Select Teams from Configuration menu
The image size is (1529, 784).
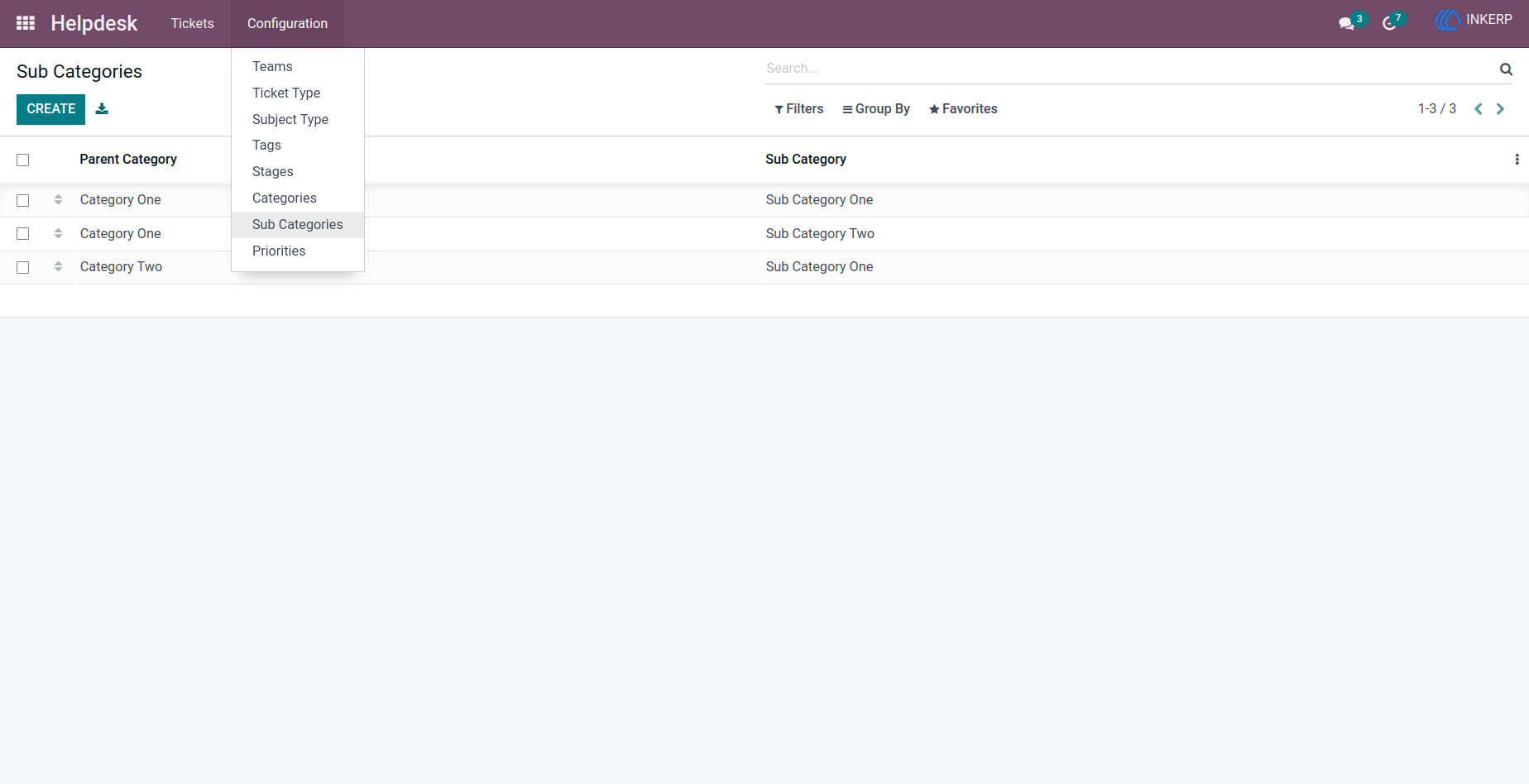coord(298,66)
